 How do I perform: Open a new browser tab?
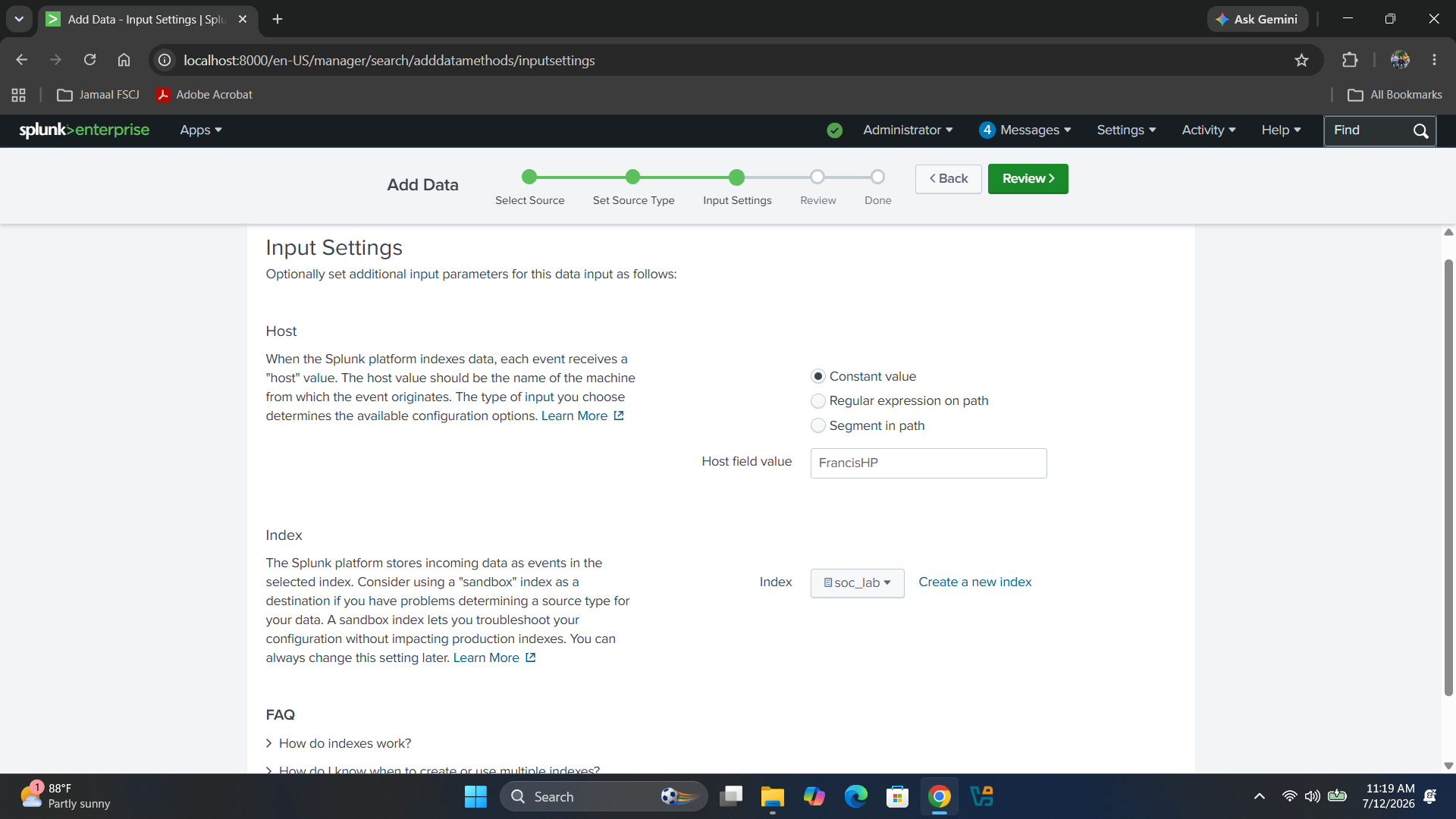pyautogui.click(x=278, y=19)
